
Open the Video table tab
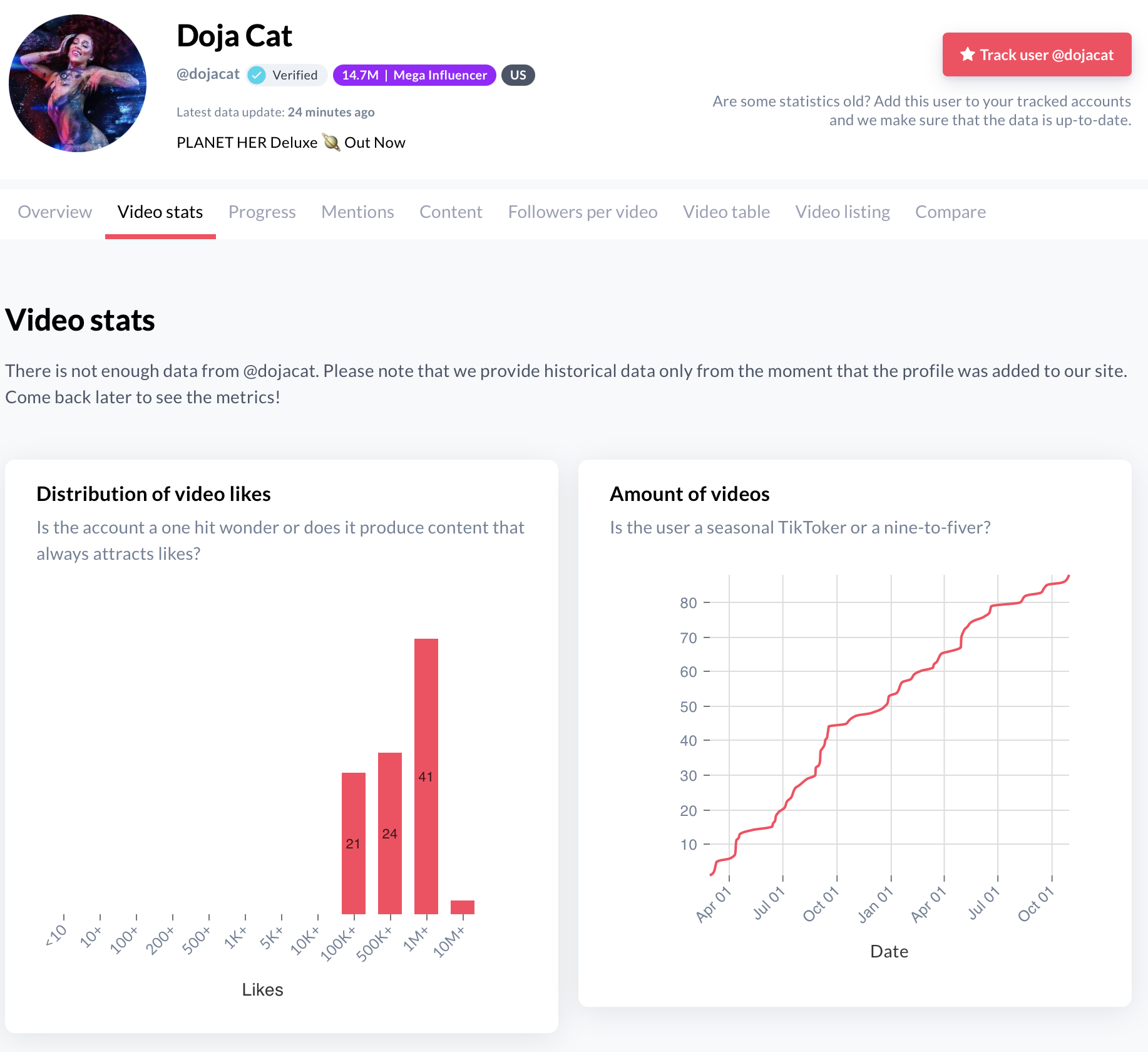(726, 212)
